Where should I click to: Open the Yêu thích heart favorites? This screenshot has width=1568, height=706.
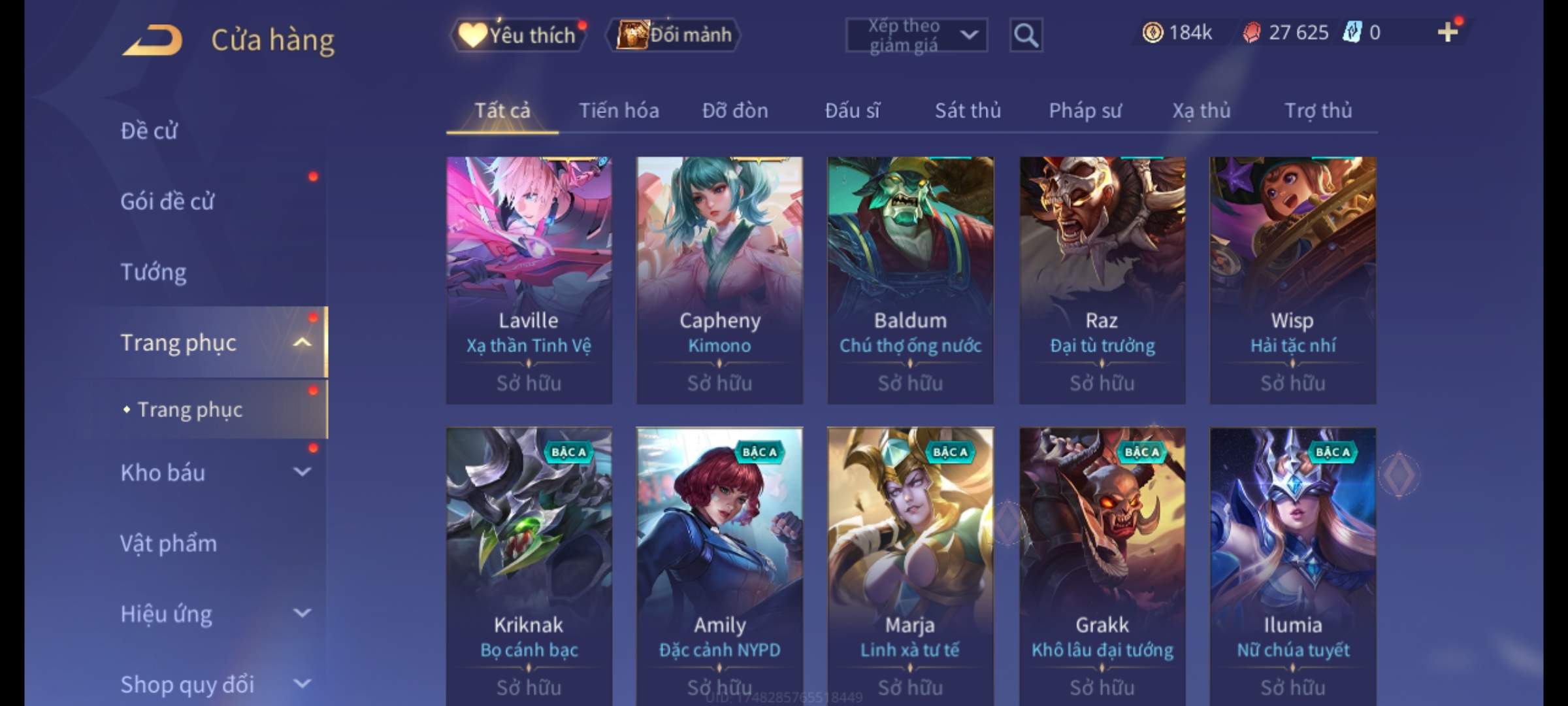tap(517, 35)
